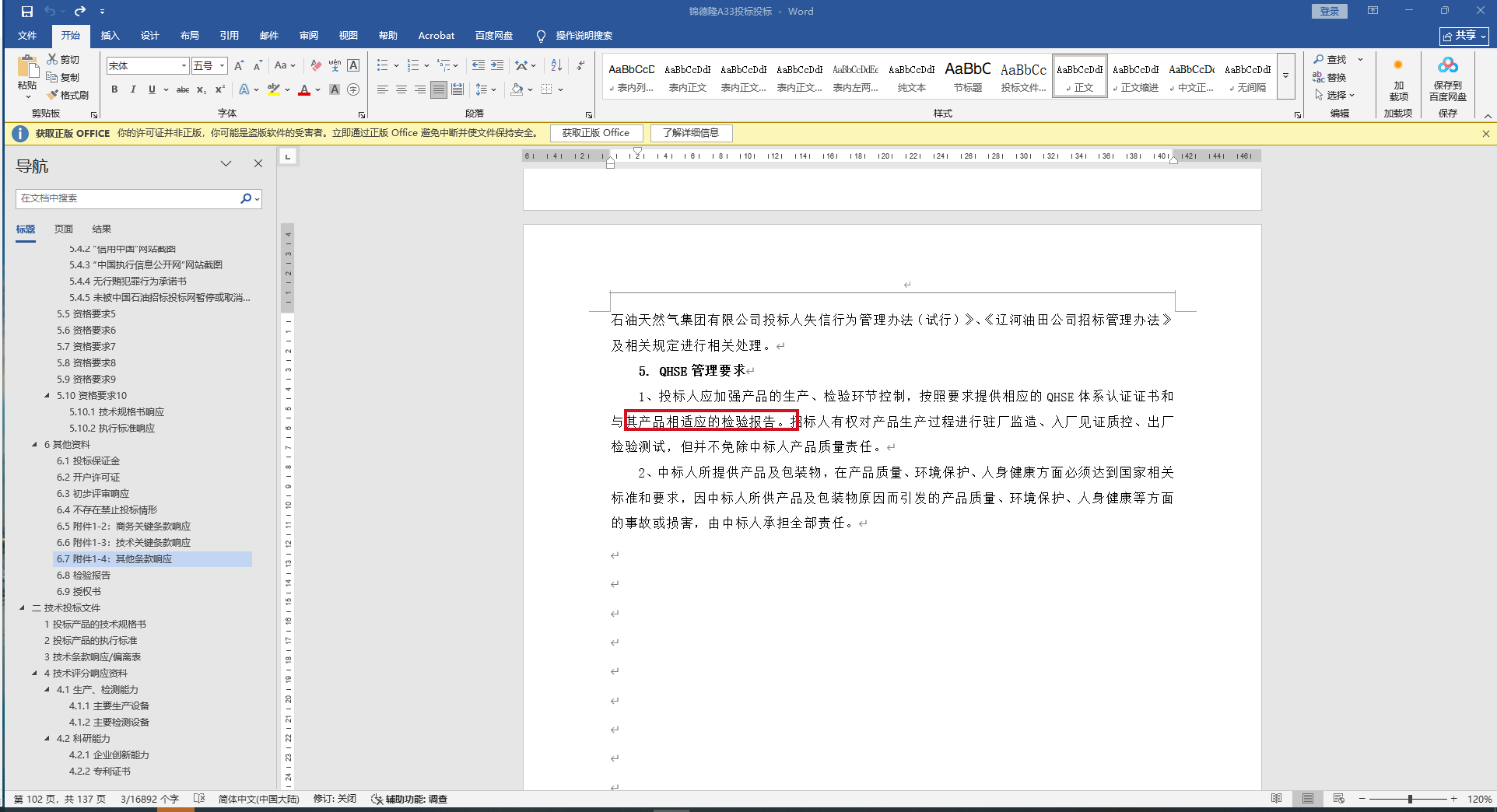The height and width of the screenshot is (812, 1497).
Task: Collapse the 4.2 科研能力 heading
Action: point(47,739)
